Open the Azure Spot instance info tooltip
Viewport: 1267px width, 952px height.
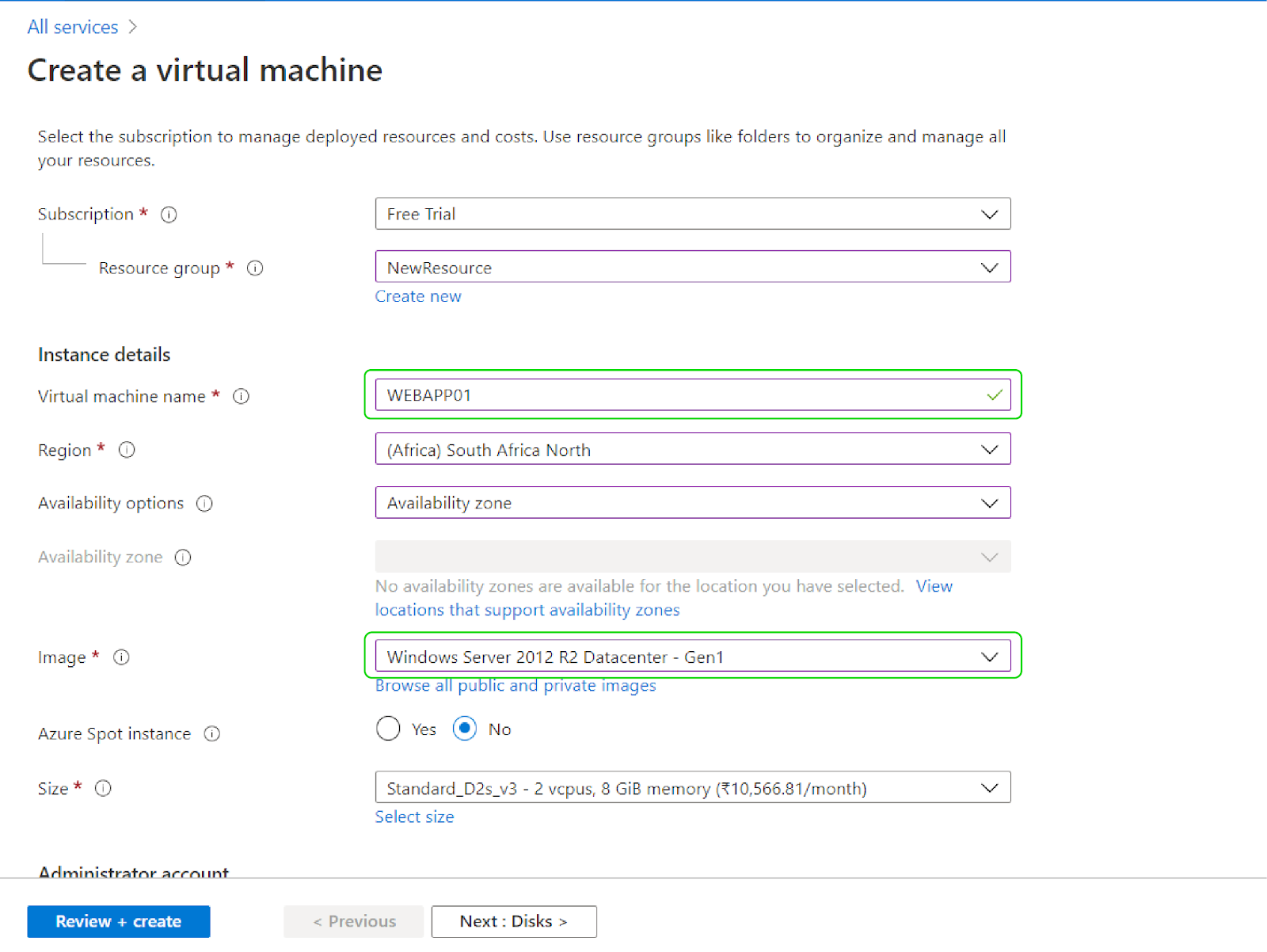211,733
